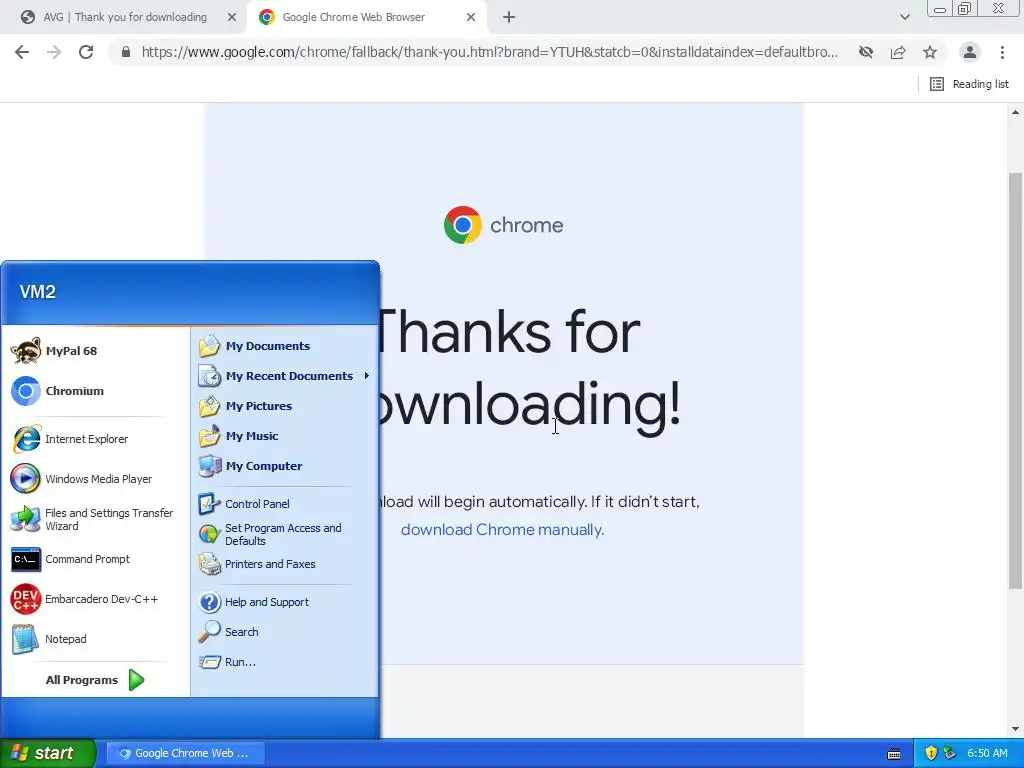The height and width of the screenshot is (768, 1024).
Task: Open Printers and Faxes
Action: 270,564
